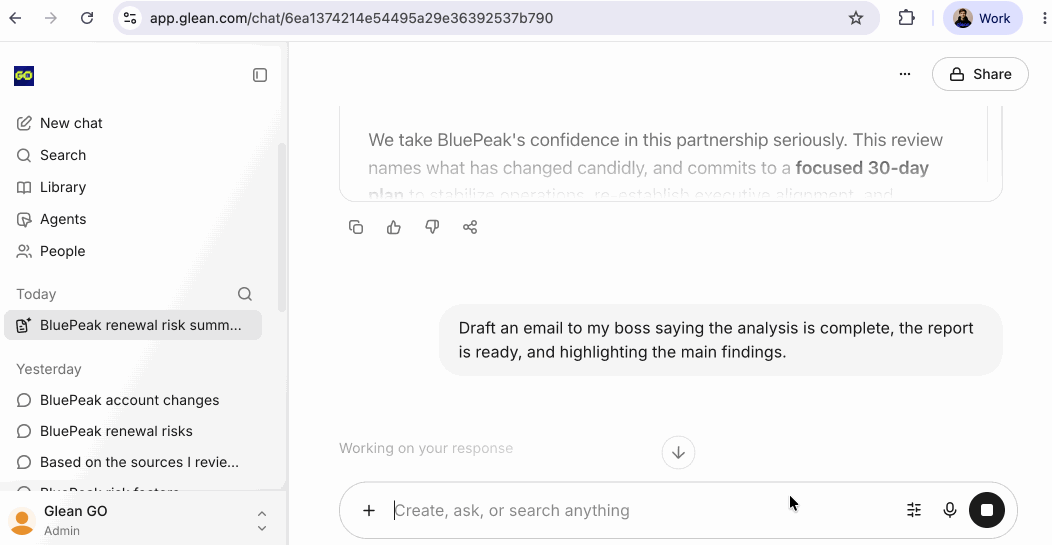Give the response a thumbs up
Image resolution: width=1052 pixels, height=545 pixels.
[394, 227]
